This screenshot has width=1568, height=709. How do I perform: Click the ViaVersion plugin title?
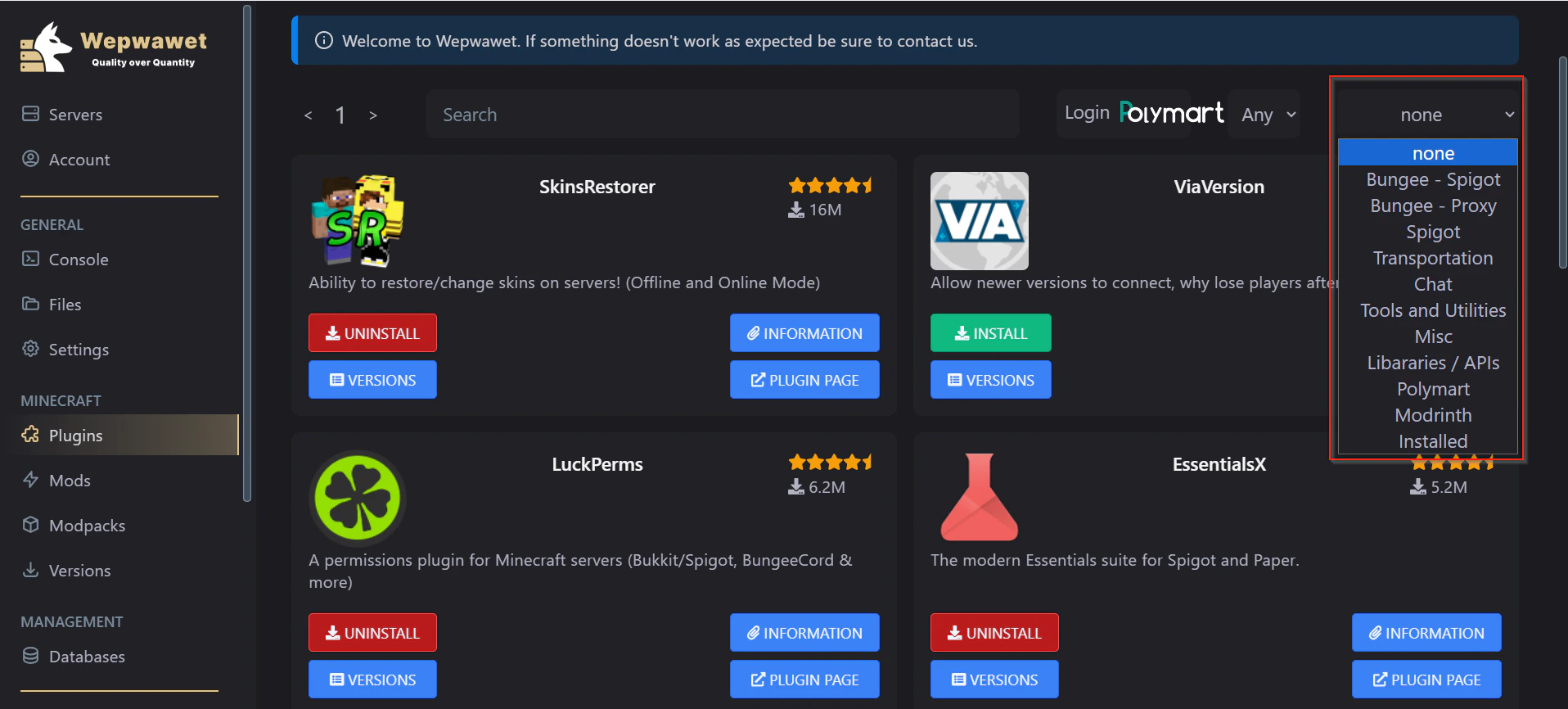point(1219,187)
